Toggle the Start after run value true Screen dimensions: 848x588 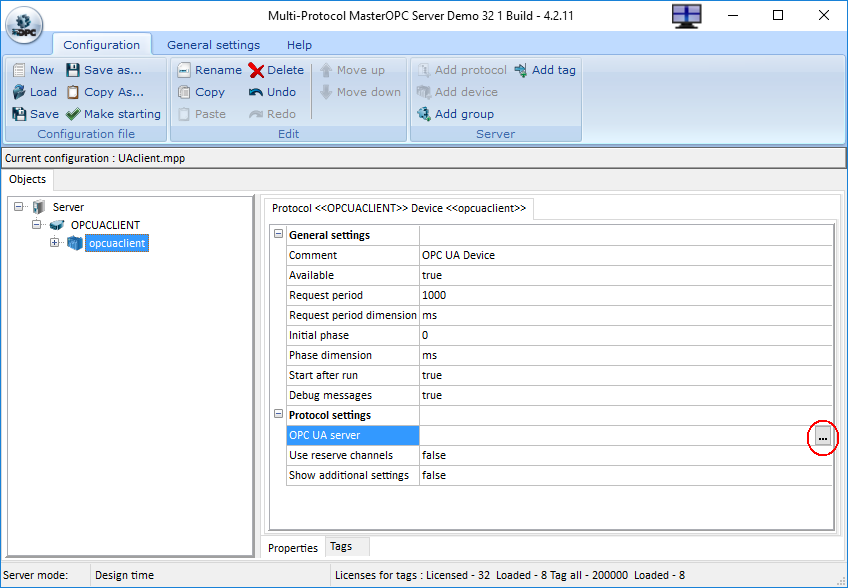pyautogui.click(x=626, y=375)
